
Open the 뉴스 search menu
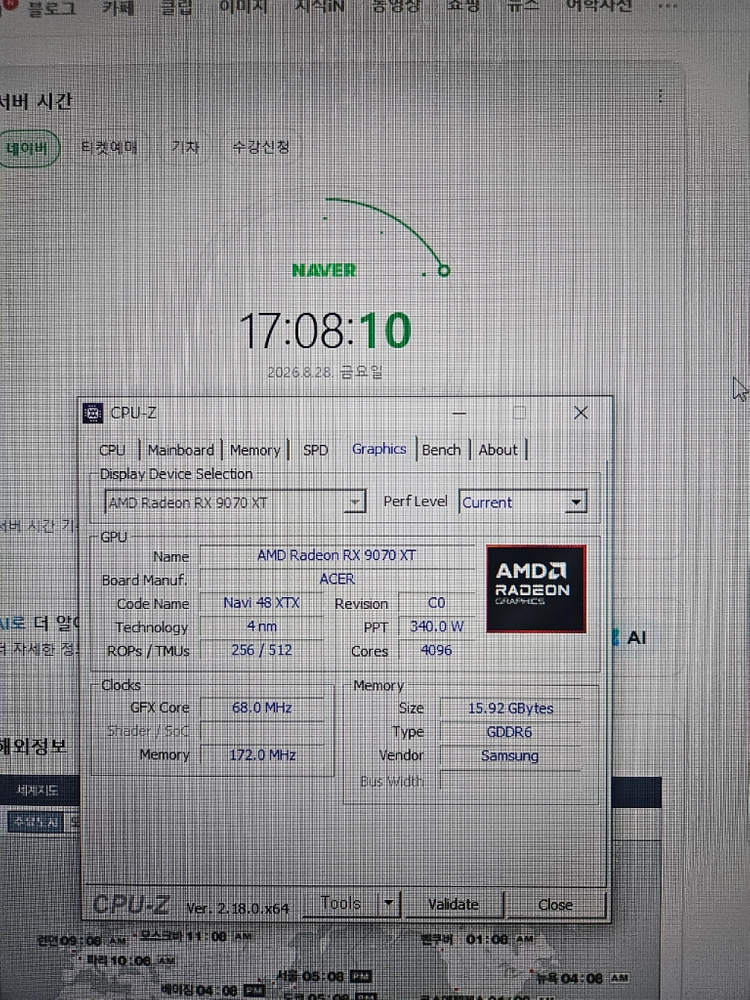point(524,8)
